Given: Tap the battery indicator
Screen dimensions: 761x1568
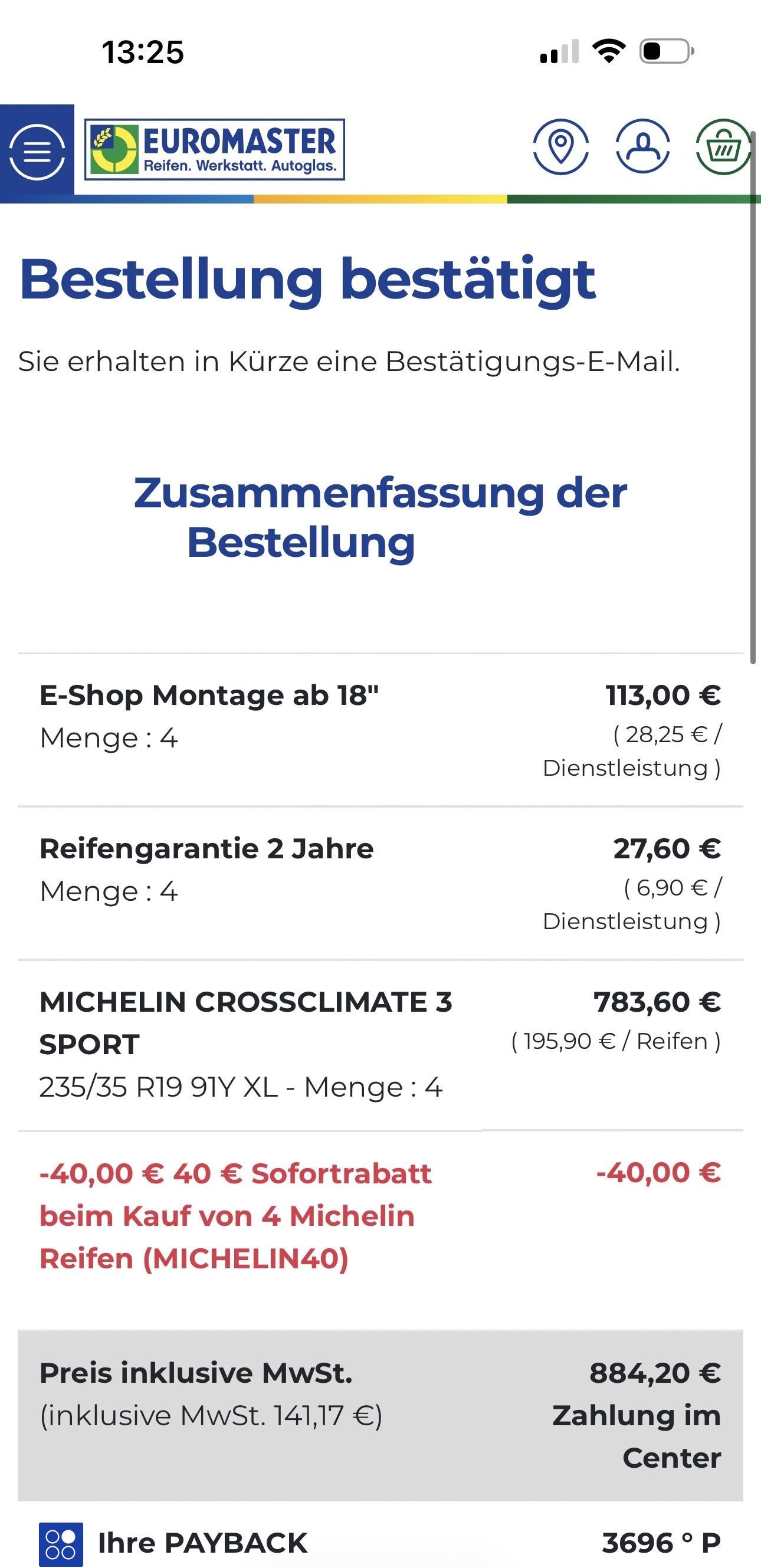Looking at the screenshot, I should pos(666,51).
